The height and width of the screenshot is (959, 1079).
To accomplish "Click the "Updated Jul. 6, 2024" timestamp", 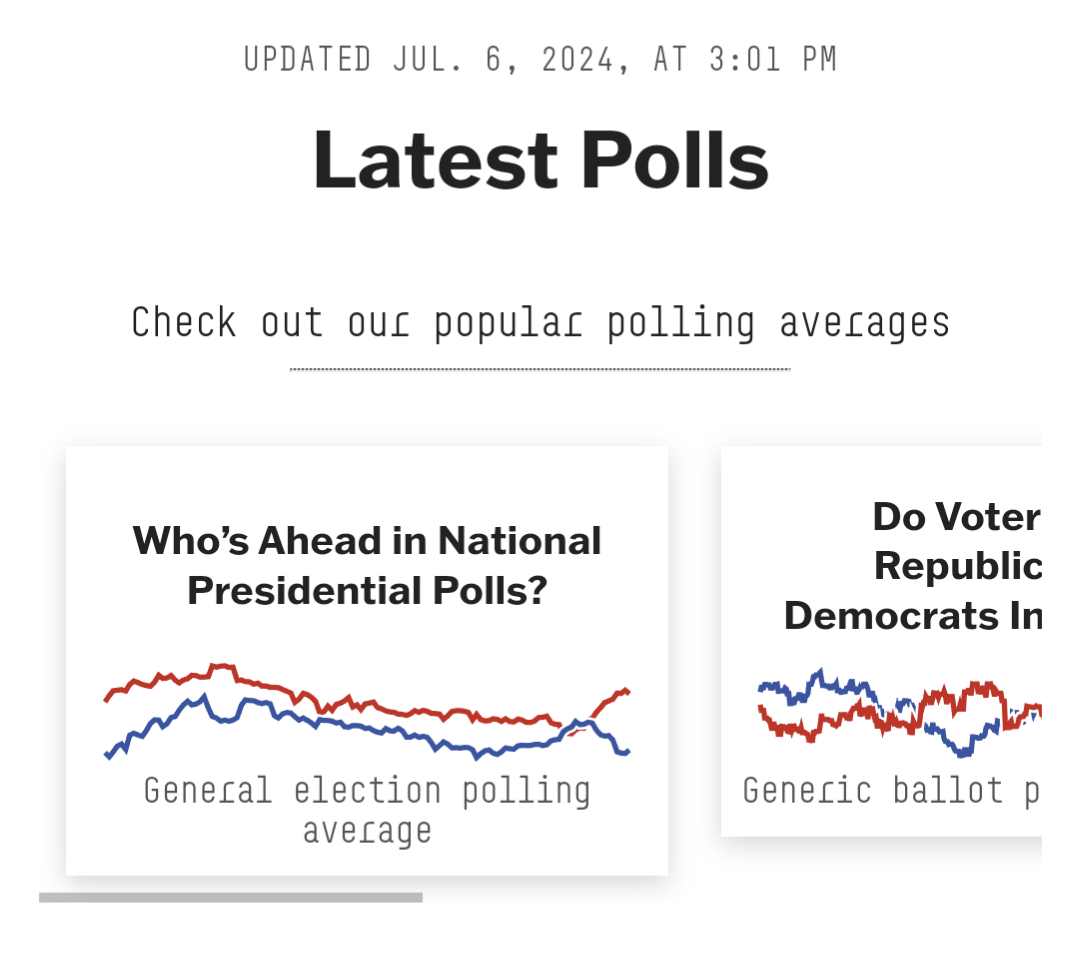I will click(x=540, y=59).
